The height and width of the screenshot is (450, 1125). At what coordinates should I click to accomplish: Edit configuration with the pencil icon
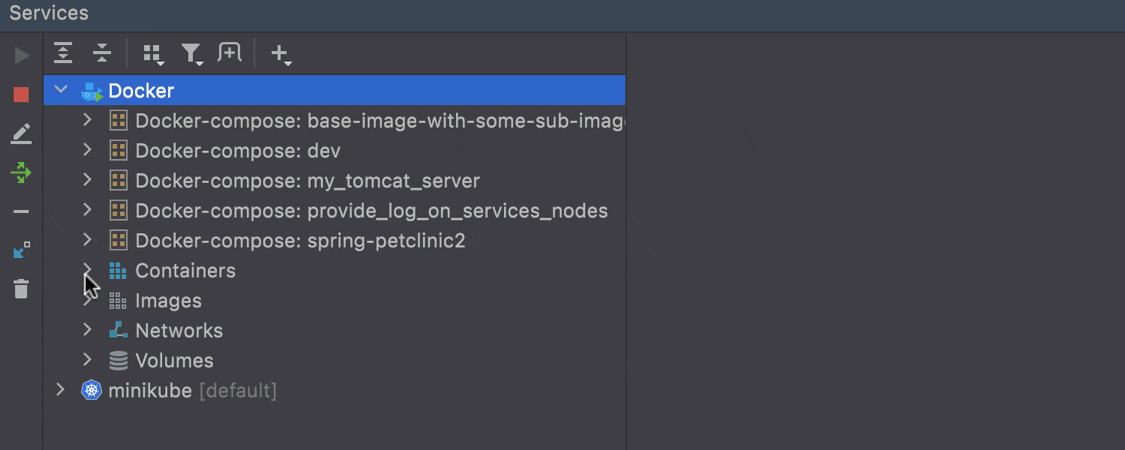coord(22,133)
